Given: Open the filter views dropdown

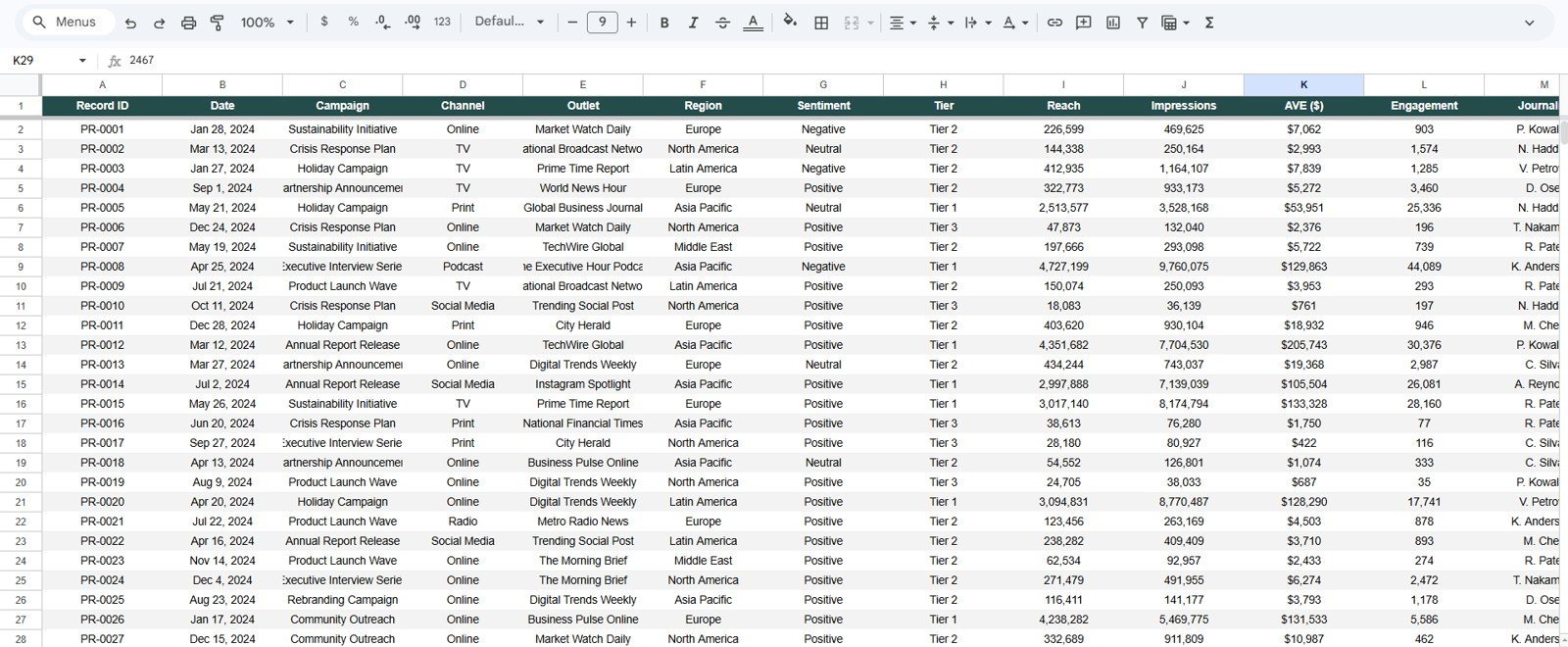Looking at the screenshot, I should click(x=1174, y=23).
